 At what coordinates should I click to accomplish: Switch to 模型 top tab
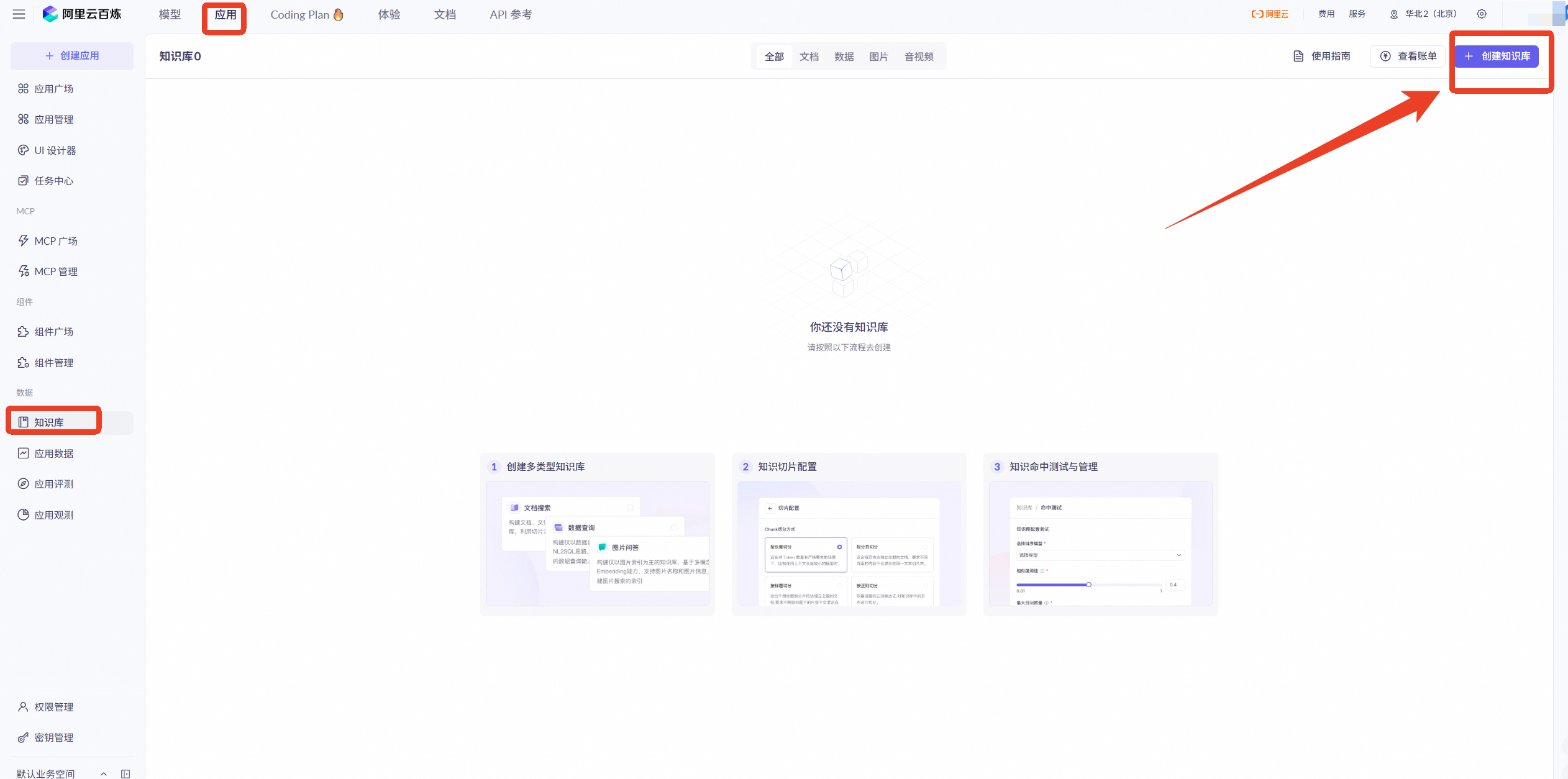click(x=170, y=14)
